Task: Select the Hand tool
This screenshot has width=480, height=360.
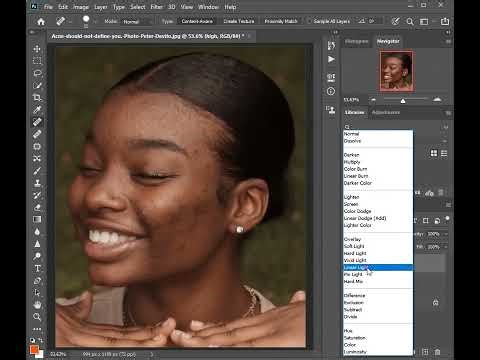Action: pyautogui.click(x=37, y=305)
